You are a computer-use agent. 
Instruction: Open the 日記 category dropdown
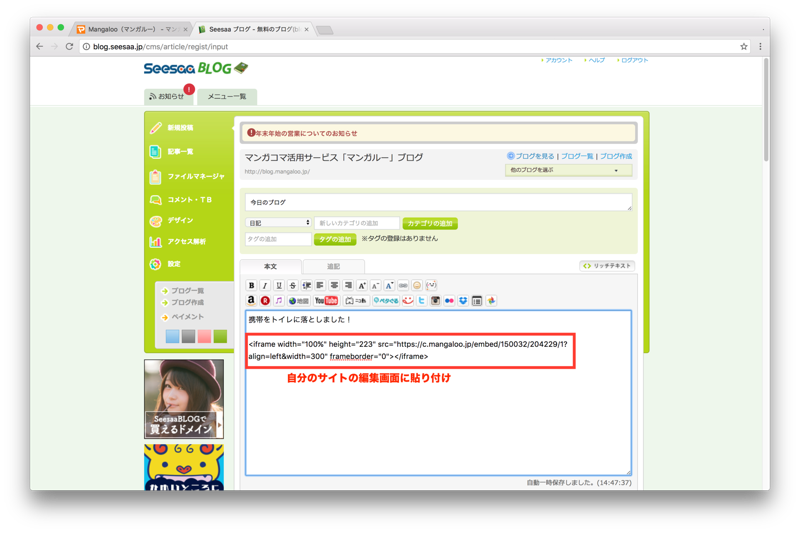pos(278,223)
